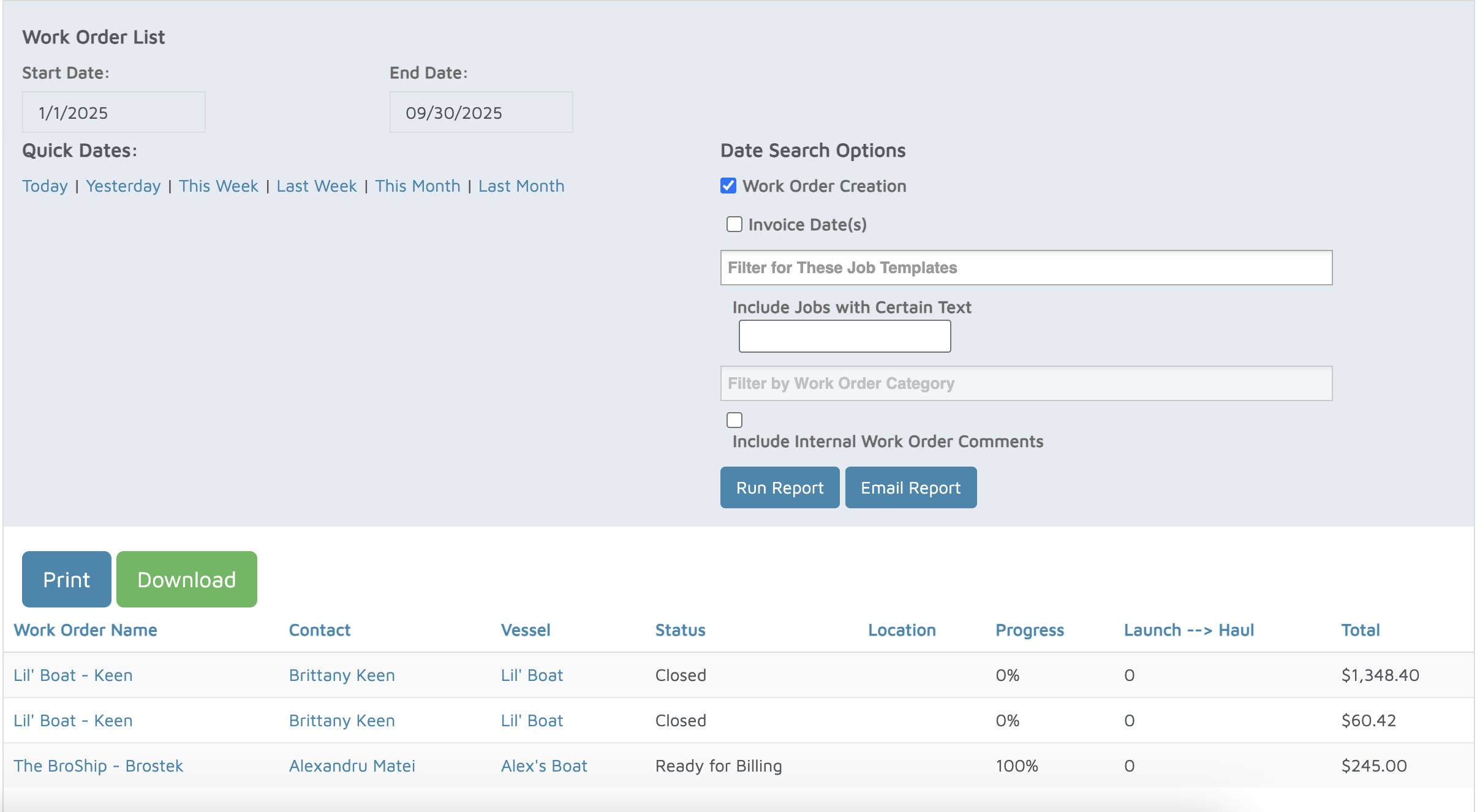Sort by the Status column header
Viewport: 1480px width, 812px height.
pyautogui.click(x=680, y=630)
